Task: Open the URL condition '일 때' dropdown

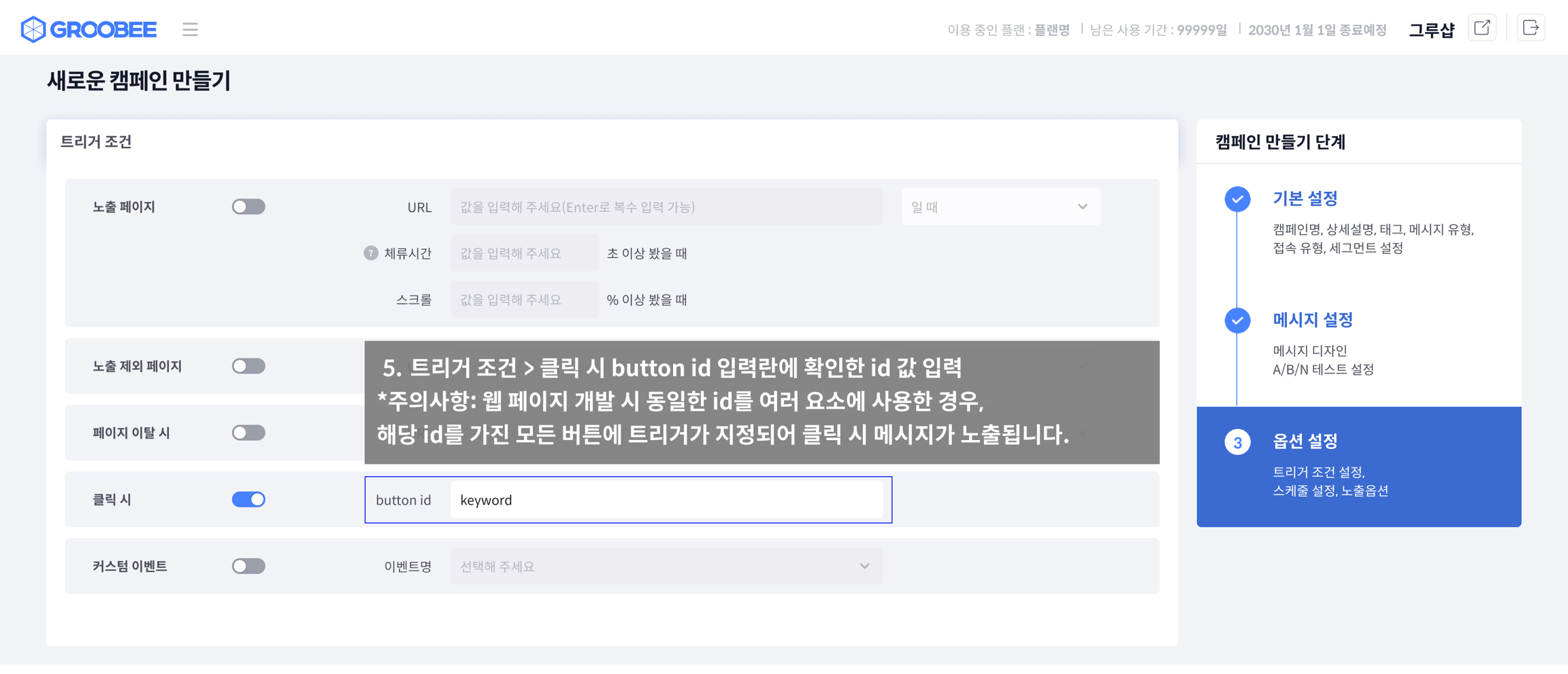Action: tap(1000, 207)
